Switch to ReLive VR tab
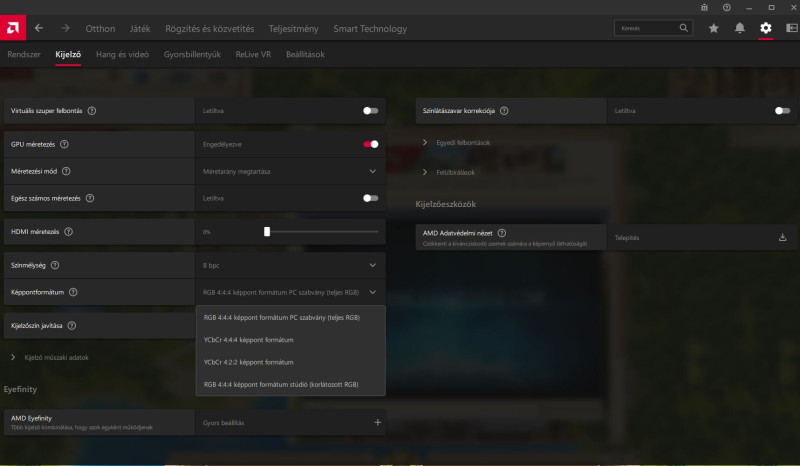 tap(253, 54)
